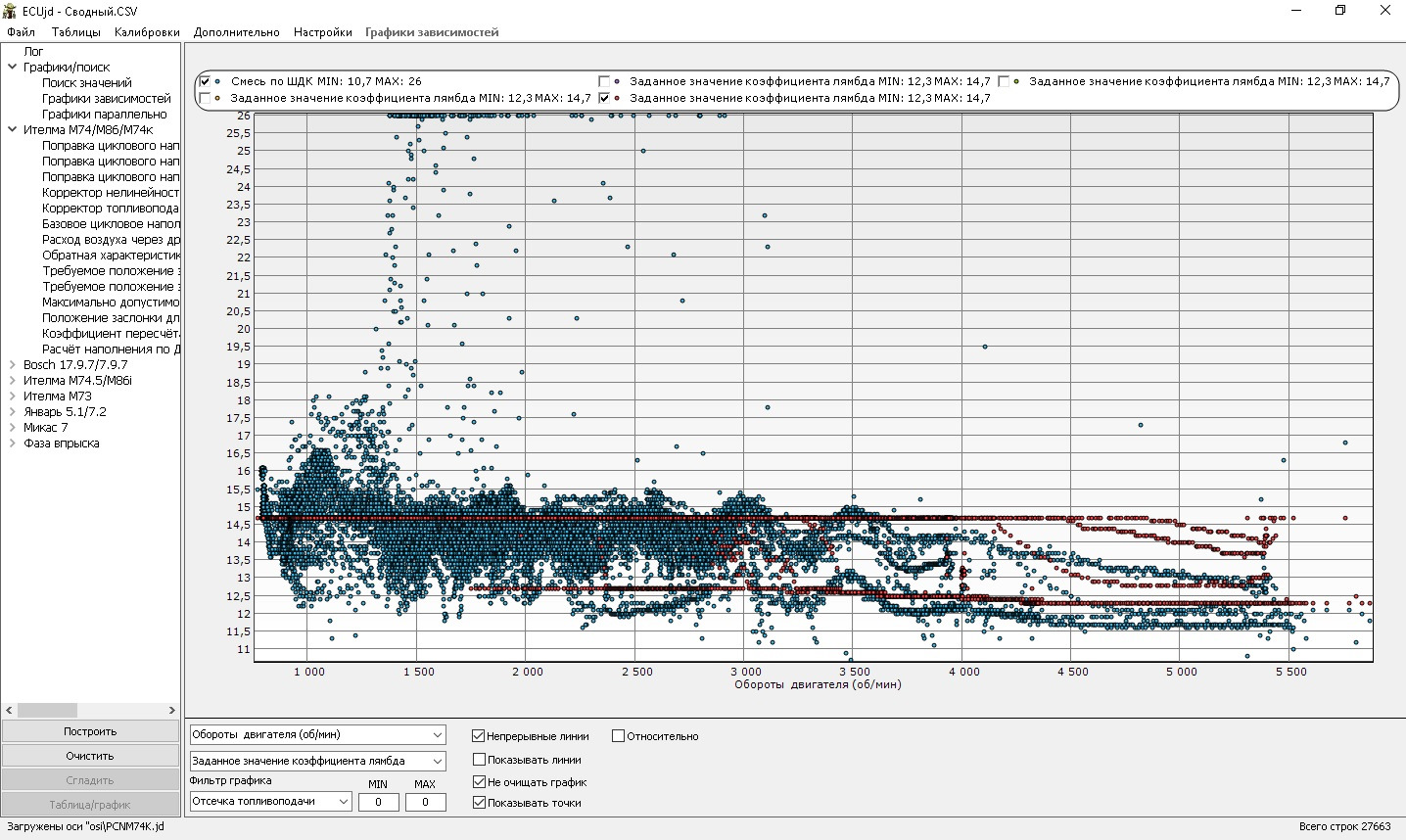Expand the Ителма M74.5/M86i node arrow
Viewport: 1406px width, 840px height.
pos(13,381)
